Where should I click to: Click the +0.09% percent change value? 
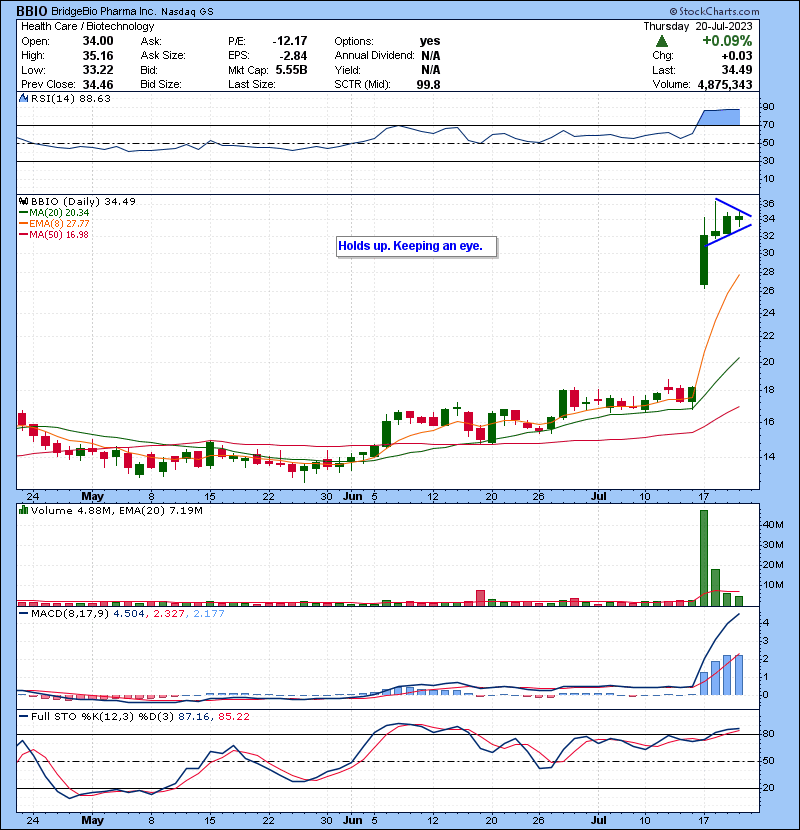727,41
